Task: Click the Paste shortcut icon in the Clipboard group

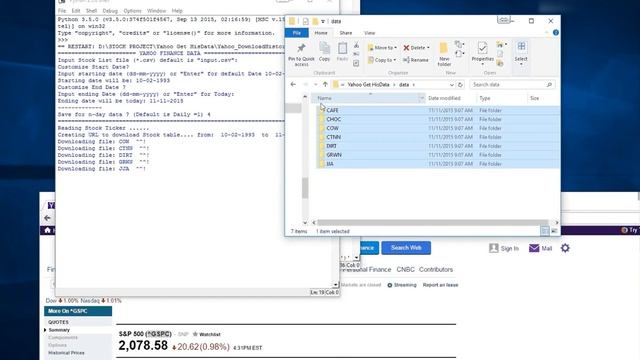Action: pyautogui.click(x=356, y=63)
